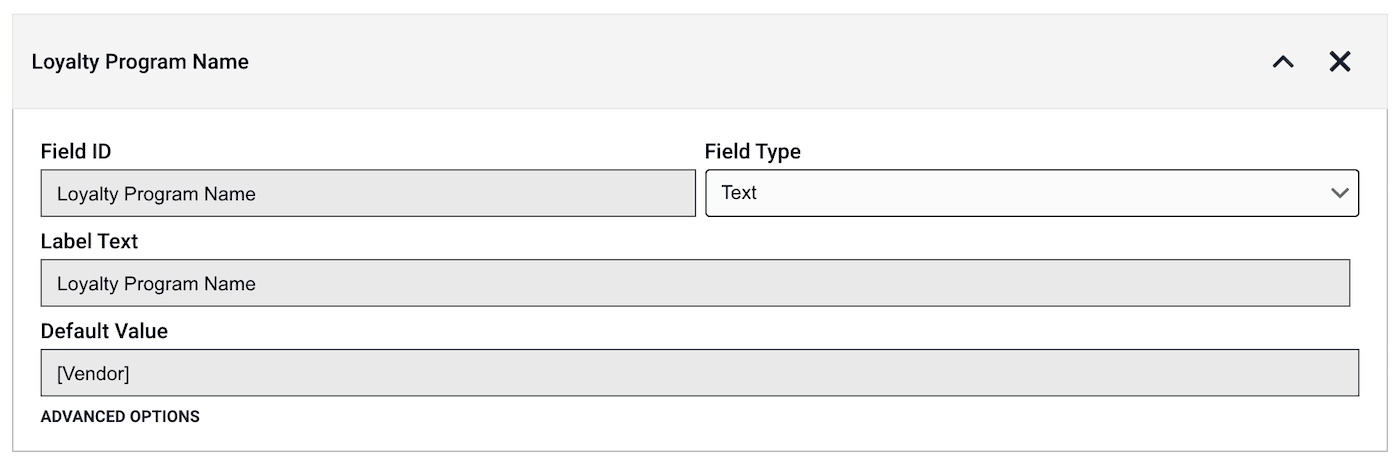Click "Loyalty Program Name" text inside Label Text
Screen dimensions: 1400x467
(x=156, y=284)
